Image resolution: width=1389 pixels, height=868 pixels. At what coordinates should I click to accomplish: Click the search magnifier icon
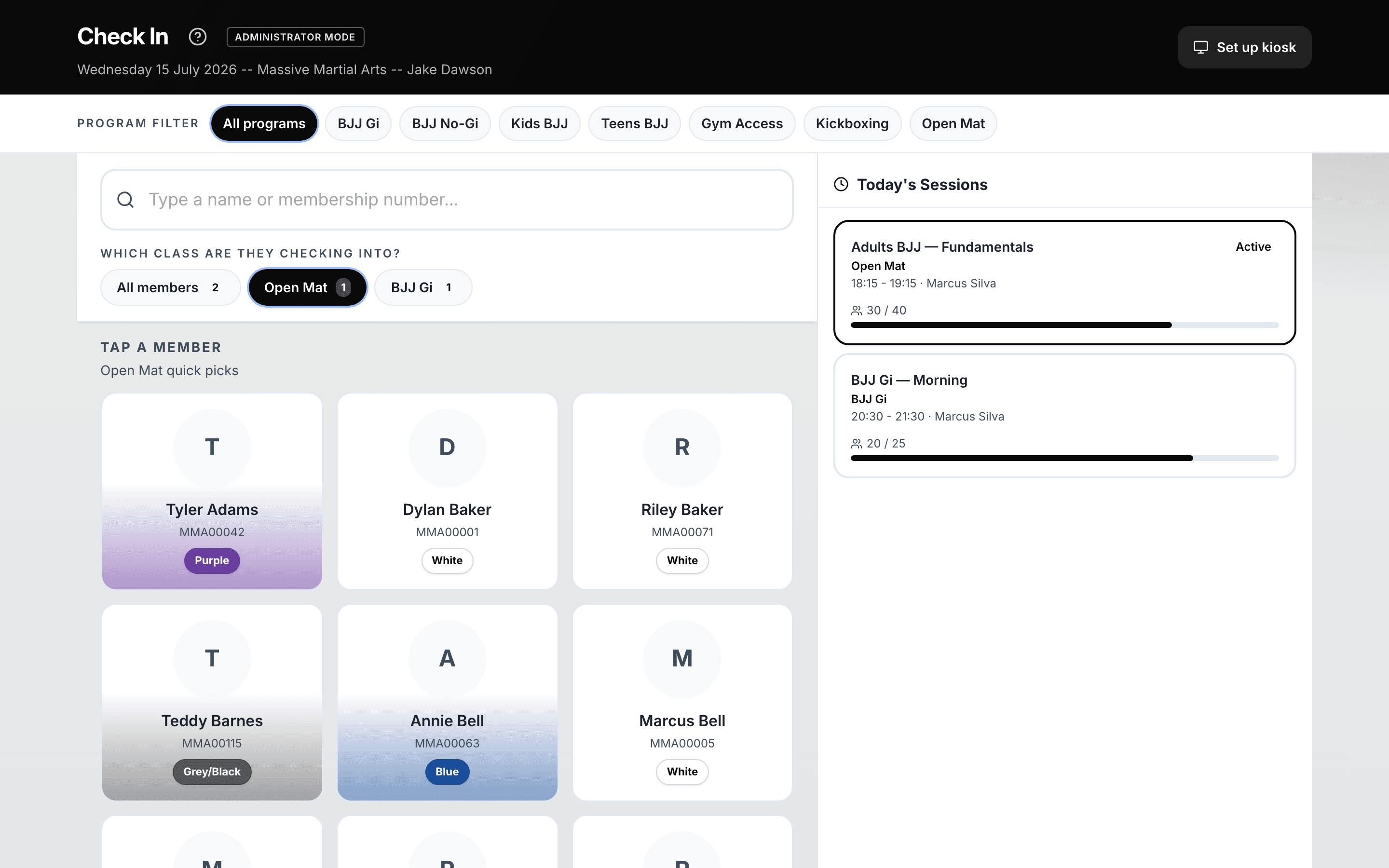click(x=125, y=200)
